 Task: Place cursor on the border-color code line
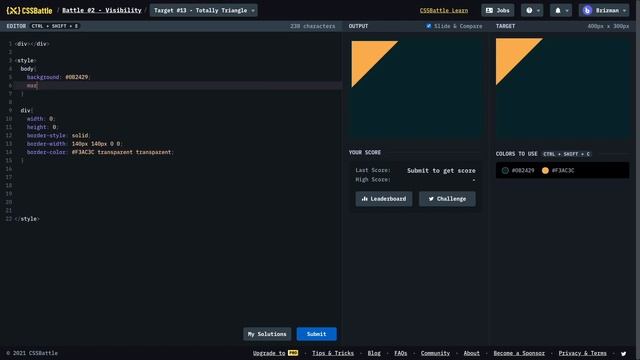pos(100,152)
